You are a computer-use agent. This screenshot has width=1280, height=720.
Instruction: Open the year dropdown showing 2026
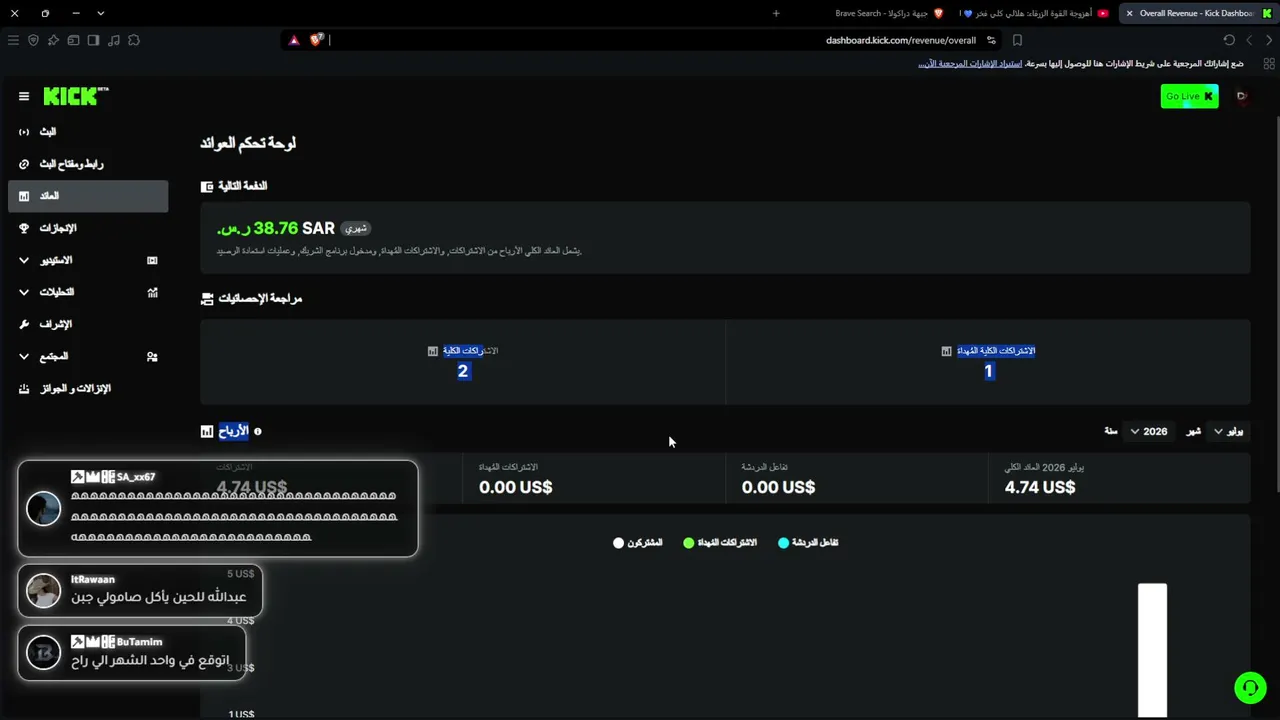point(1149,431)
